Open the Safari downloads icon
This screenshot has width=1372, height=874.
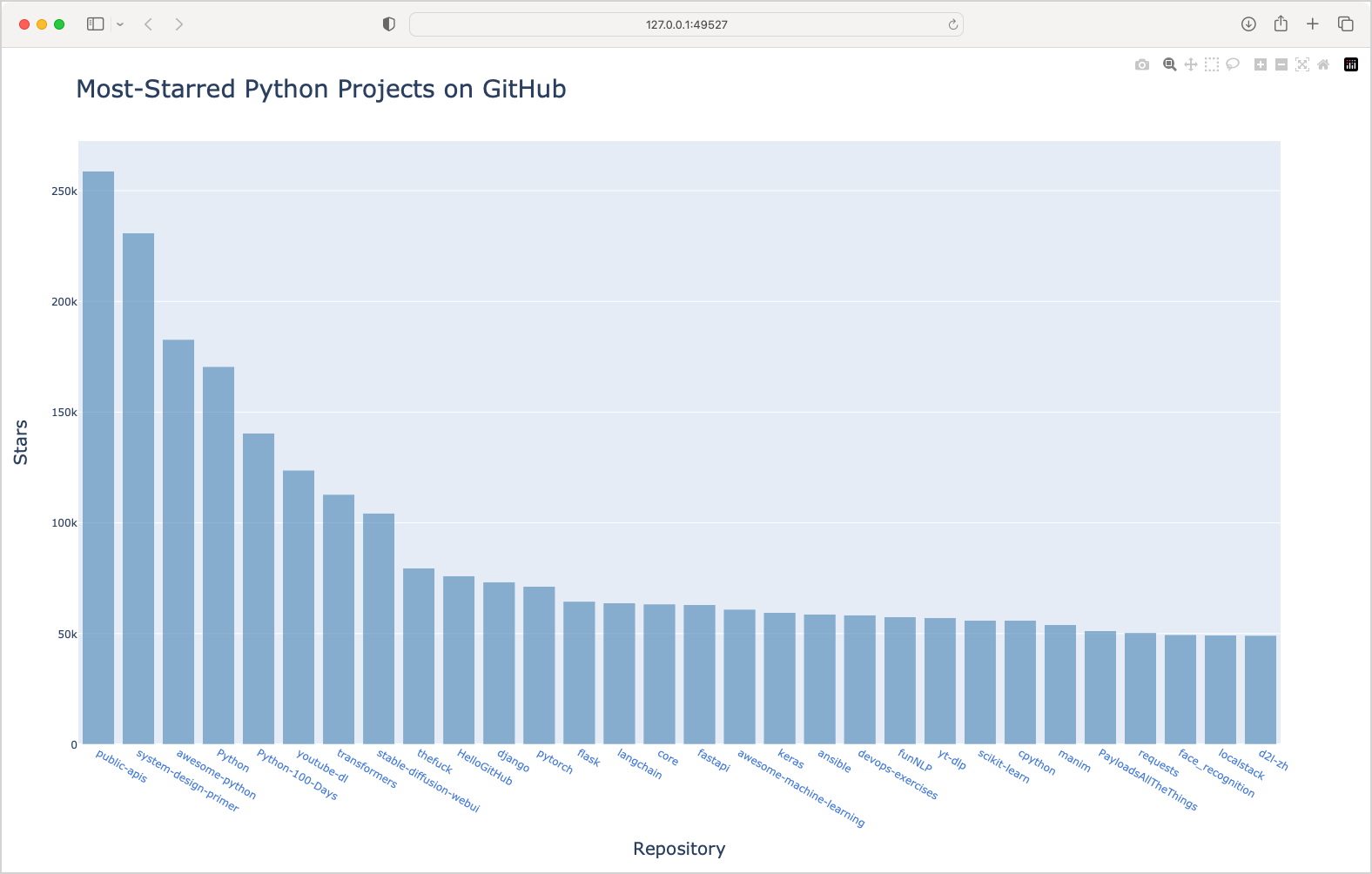coord(1248,24)
